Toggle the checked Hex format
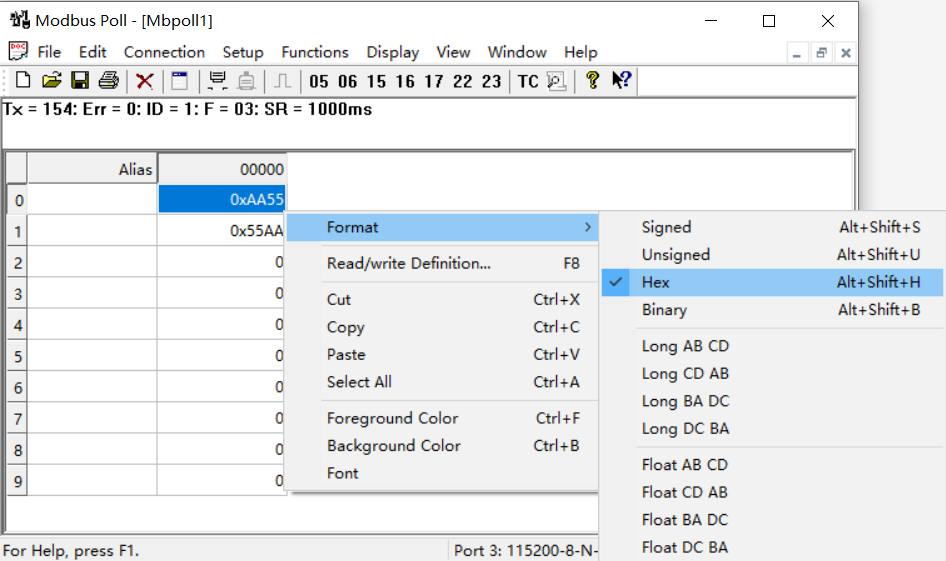 772,282
